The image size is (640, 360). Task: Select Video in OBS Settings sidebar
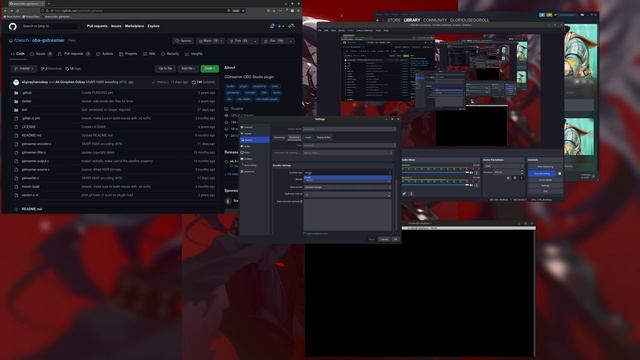coord(254,153)
